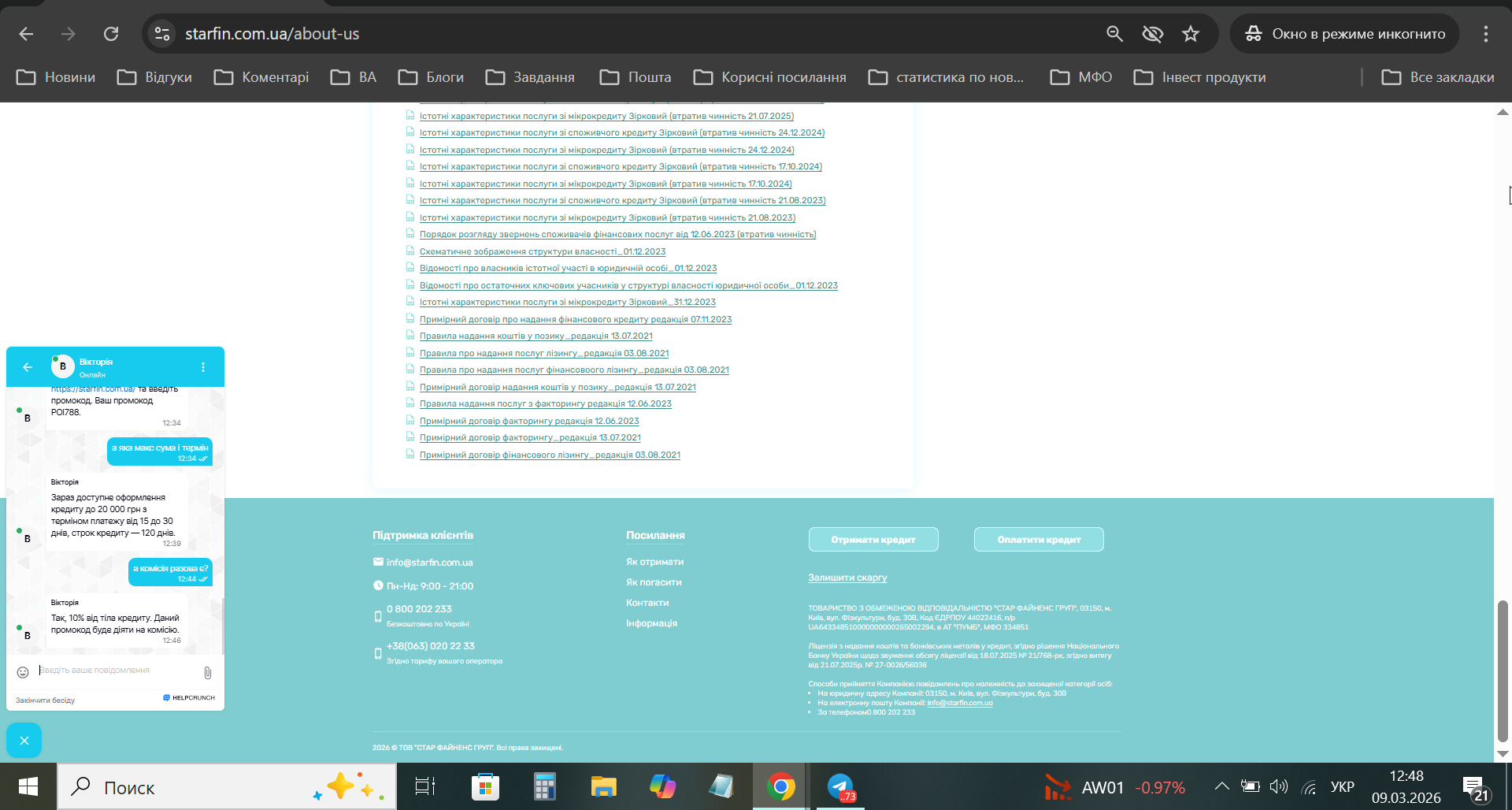Open the Коментарі bookmark folder
The width and height of the screenshot is (1512, 810).
(261, 77)
